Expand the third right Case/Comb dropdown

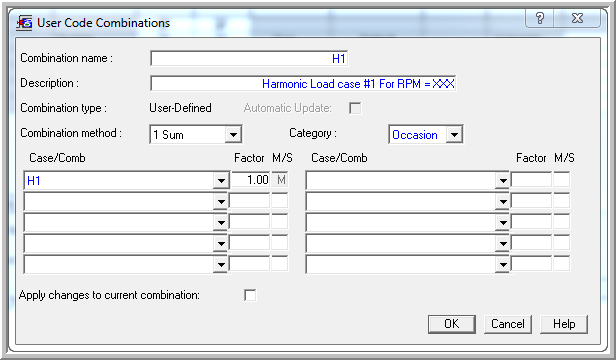(502, 223)
